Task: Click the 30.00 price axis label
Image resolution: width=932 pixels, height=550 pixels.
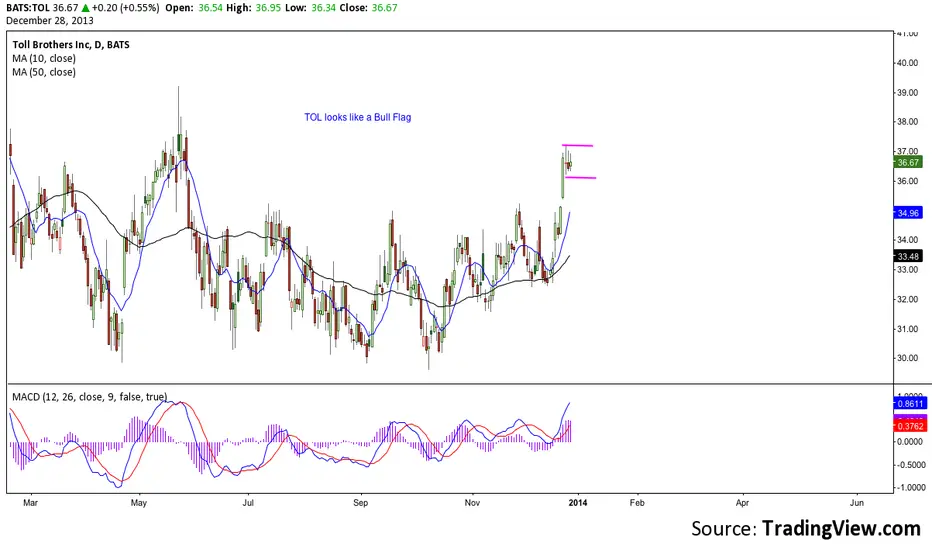Action: (908, 358)
